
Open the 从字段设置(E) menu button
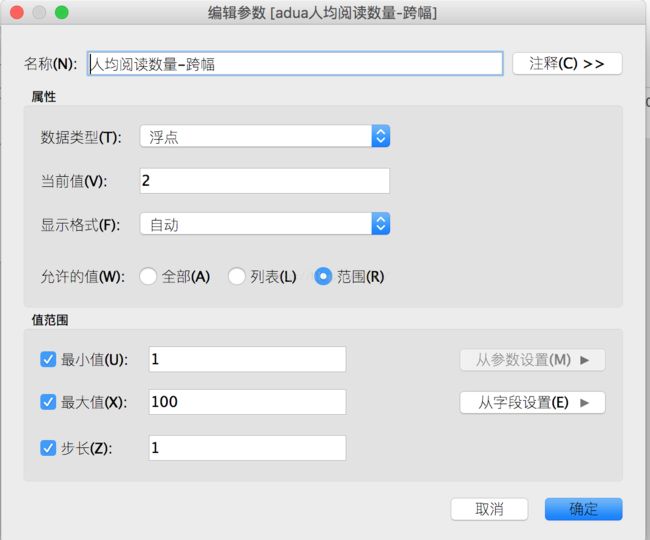click(532, 403)
